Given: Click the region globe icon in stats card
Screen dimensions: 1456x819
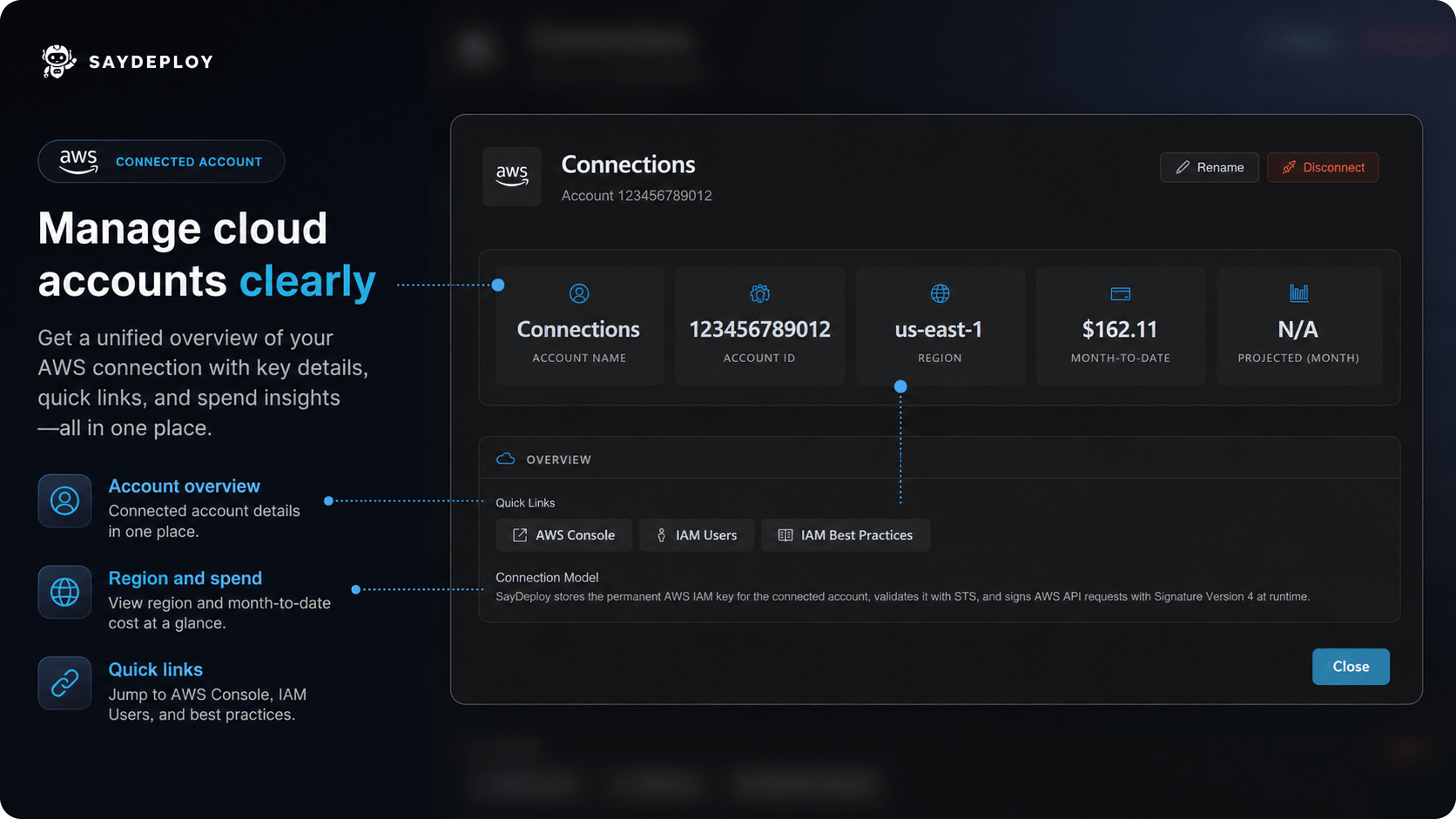Looking at the screenshot, I should (x=940, y=293).
